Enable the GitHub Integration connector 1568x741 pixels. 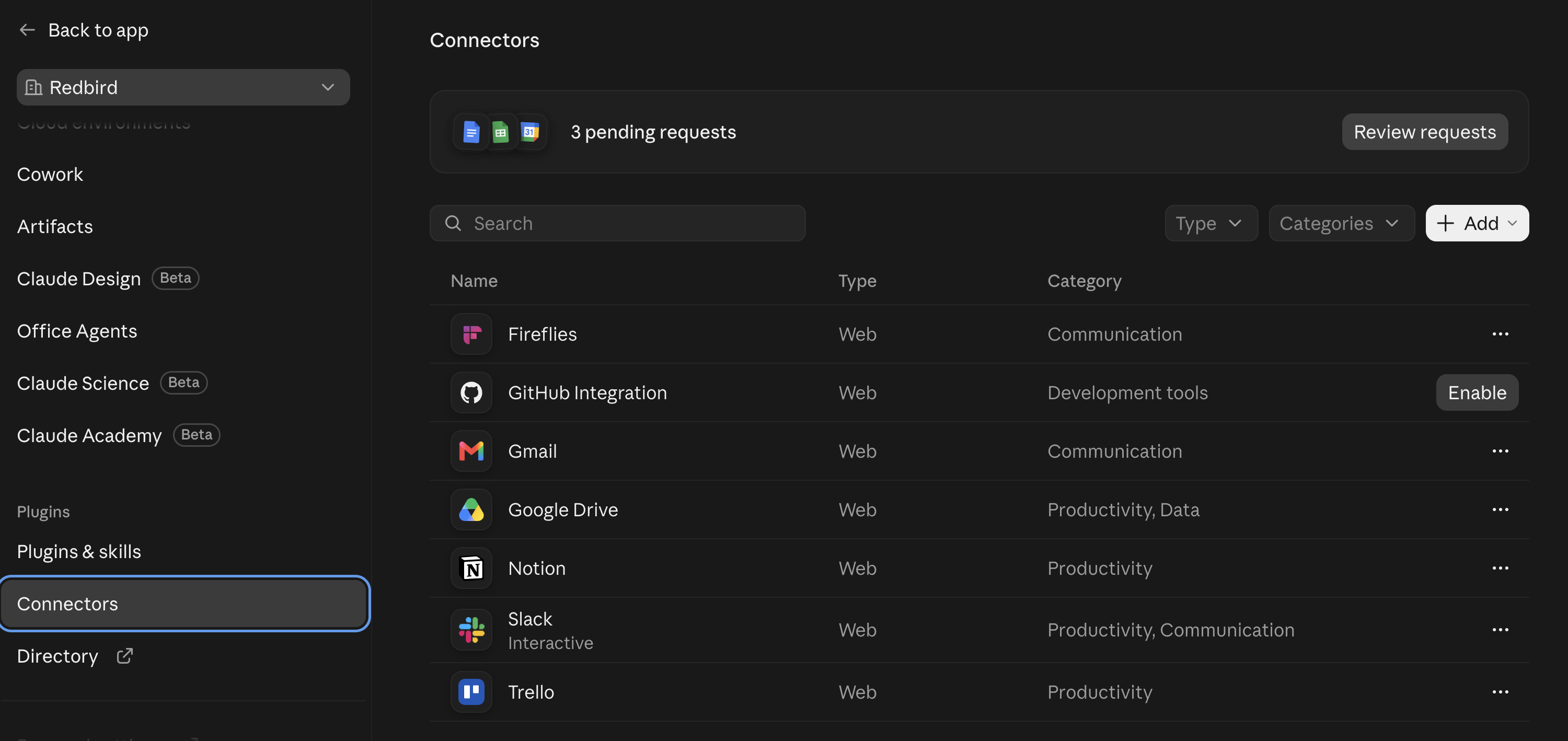[x=1477, y=392]
